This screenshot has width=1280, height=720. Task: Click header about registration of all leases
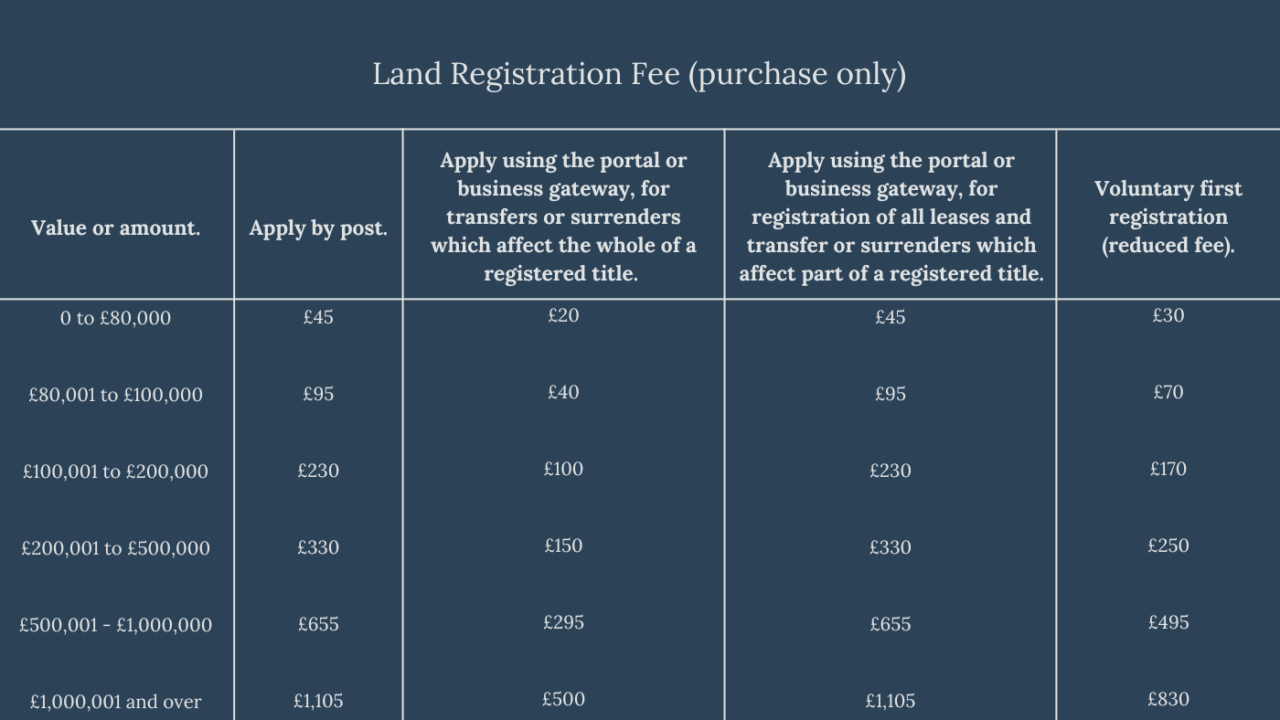click(890, 217)
